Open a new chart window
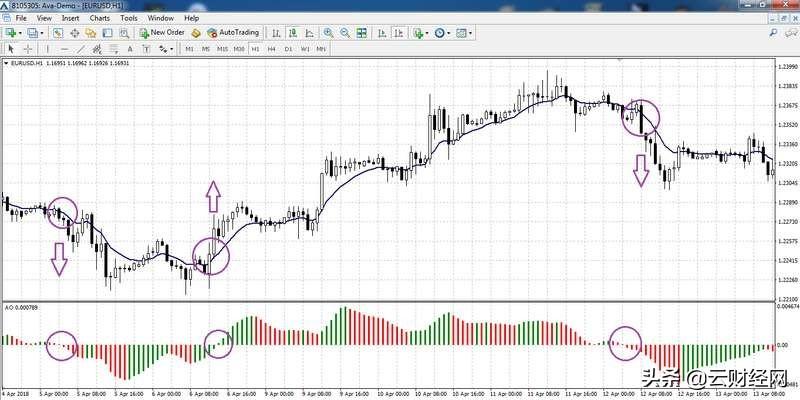The width and height of the screenshot is (800, 400). click(11, 33)
